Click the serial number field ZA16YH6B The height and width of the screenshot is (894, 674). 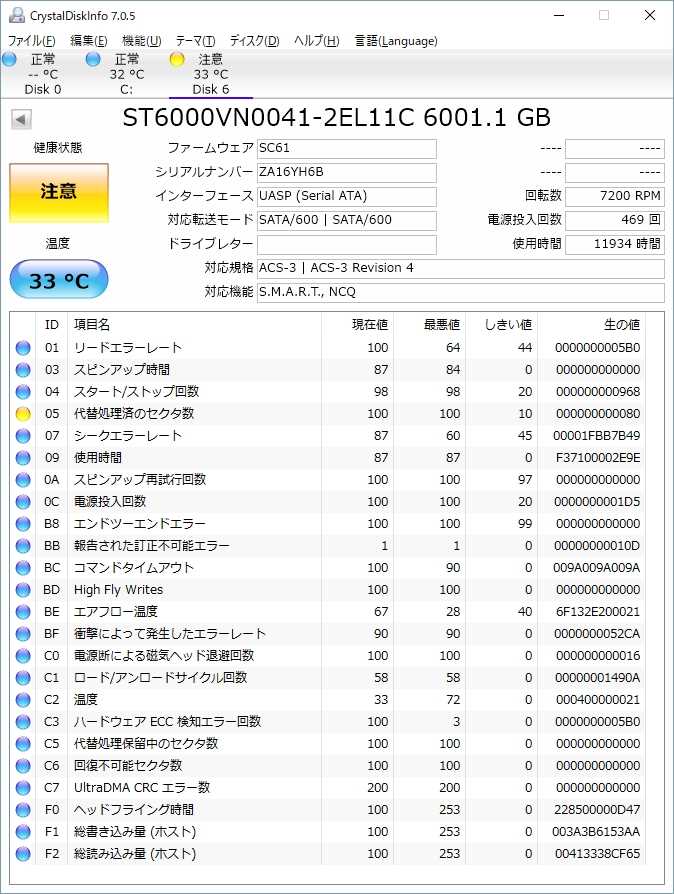(347, 172)
